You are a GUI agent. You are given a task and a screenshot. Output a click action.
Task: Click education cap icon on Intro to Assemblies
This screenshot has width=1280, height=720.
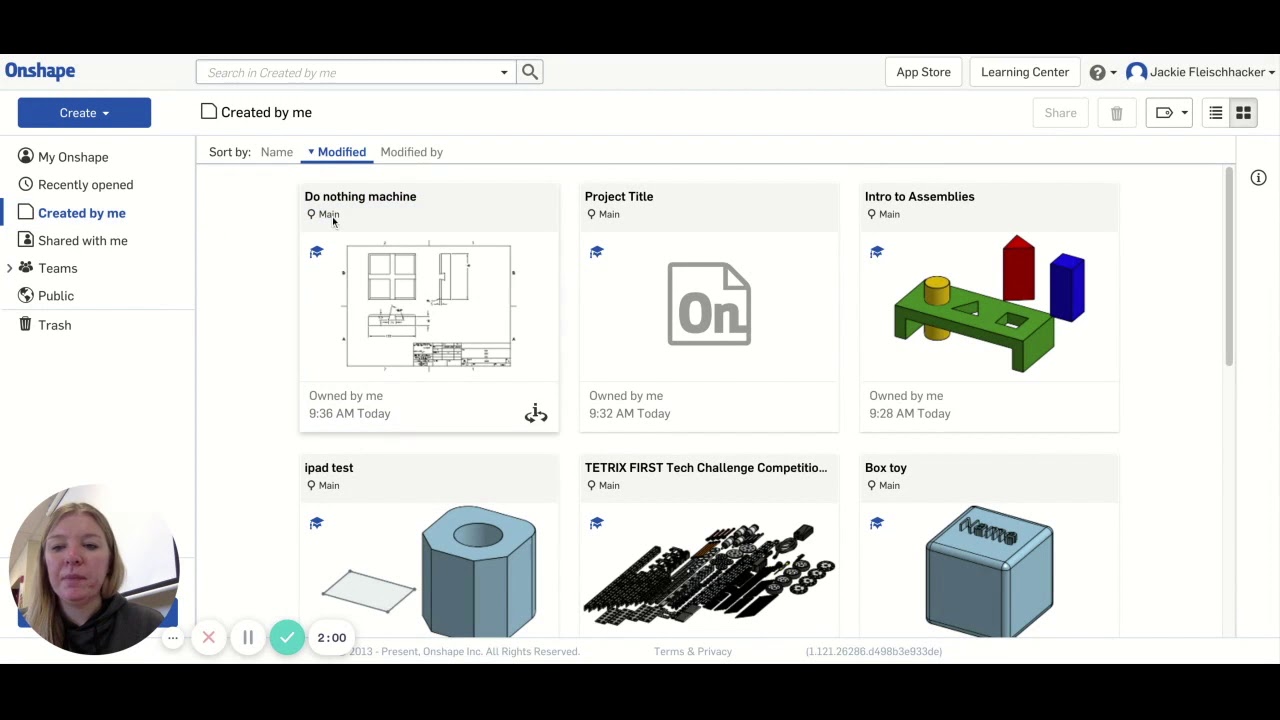coord(876,252)
